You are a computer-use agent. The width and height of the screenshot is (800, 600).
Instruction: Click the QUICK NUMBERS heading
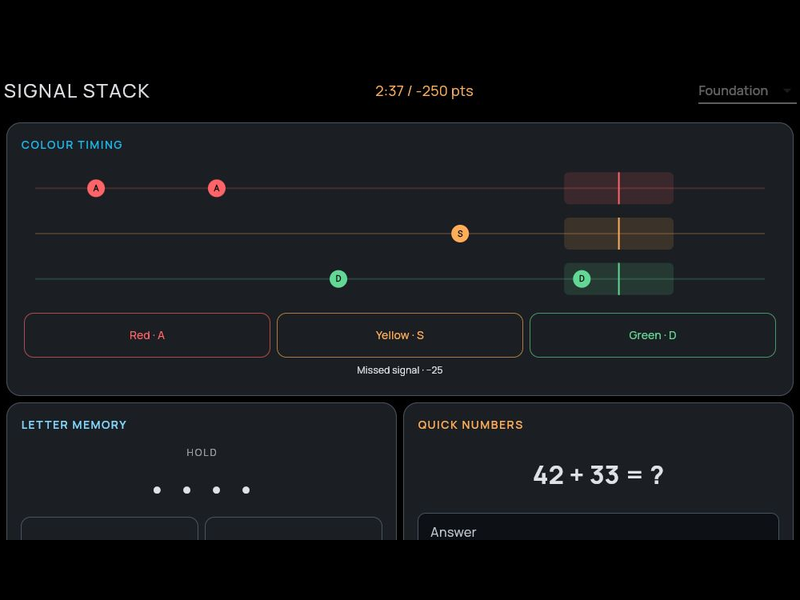click(470, 425)
